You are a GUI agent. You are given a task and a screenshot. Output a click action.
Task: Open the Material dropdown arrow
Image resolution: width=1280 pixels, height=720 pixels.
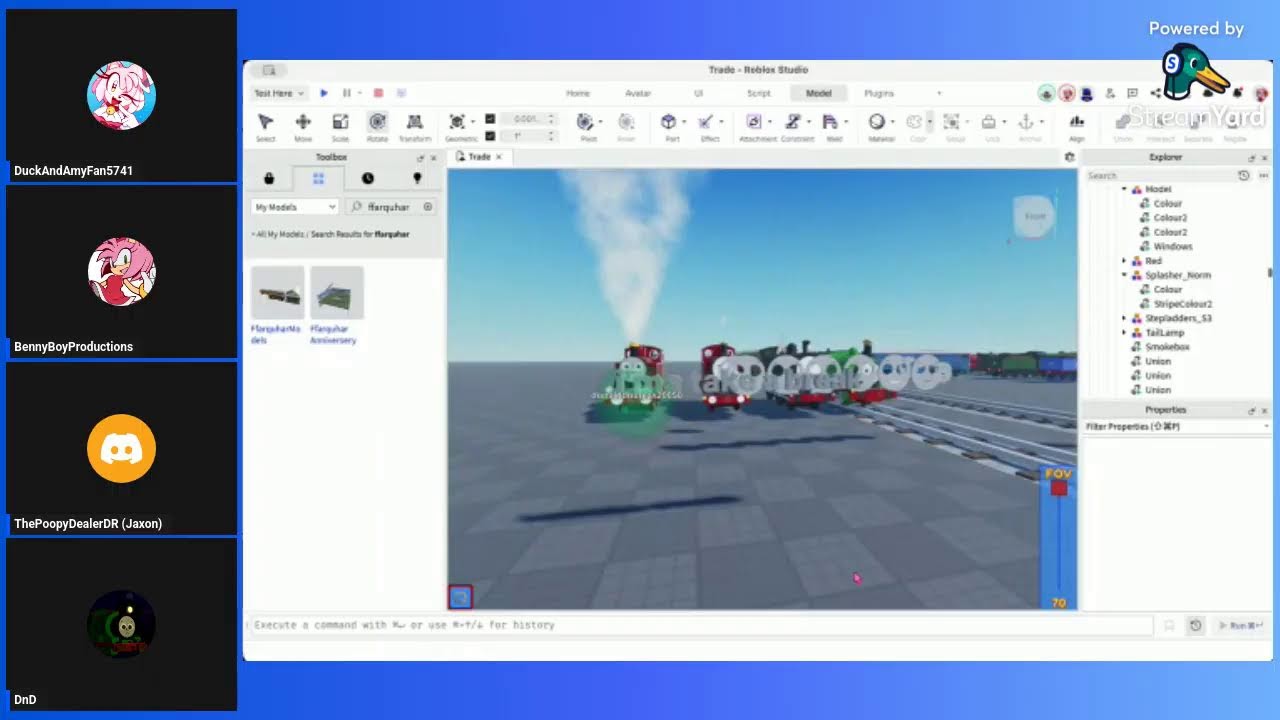892,122
